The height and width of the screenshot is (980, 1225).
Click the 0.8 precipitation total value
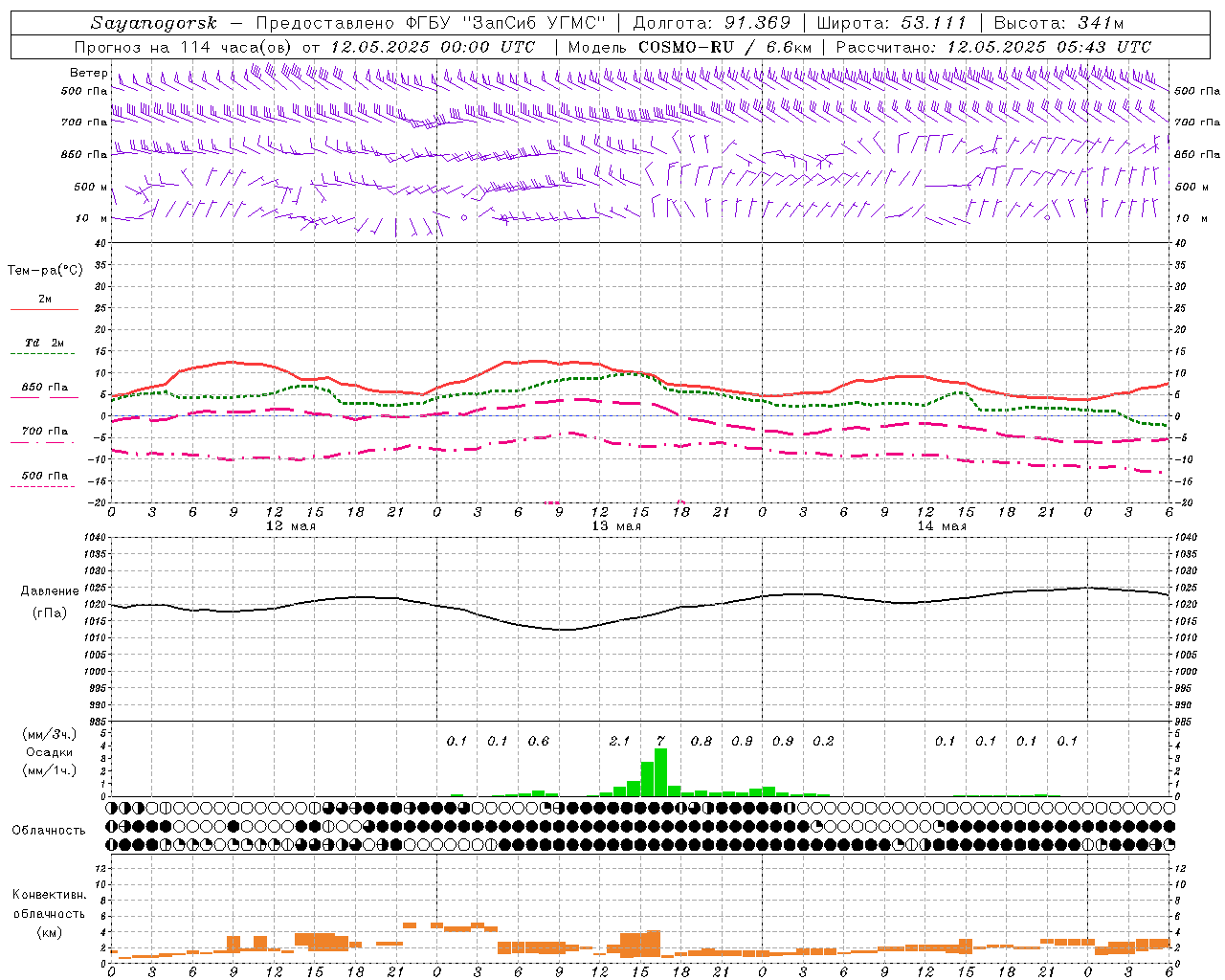(702, 741)
